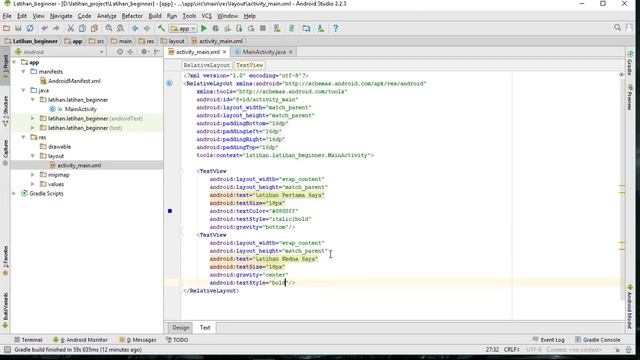The width and height of the screenshot is (640, 360).
Task: Open the app run configuration dropdown
Action: pyautogui.click(x=183, y=29)
